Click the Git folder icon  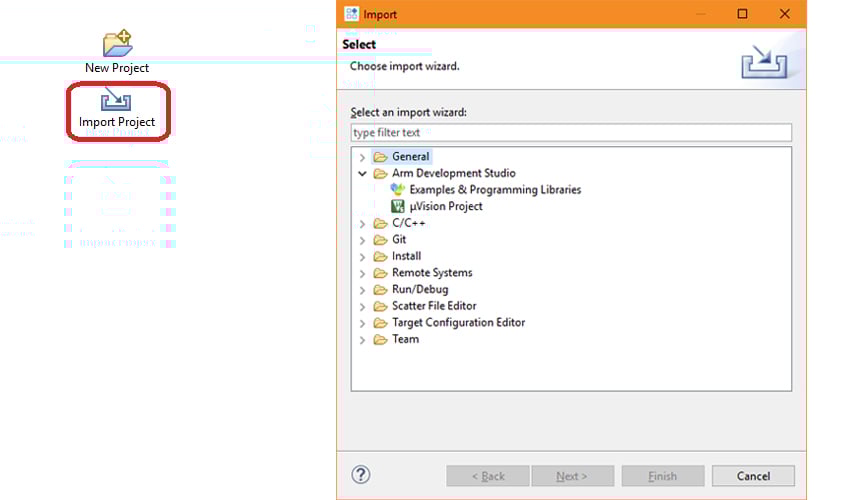380,240
